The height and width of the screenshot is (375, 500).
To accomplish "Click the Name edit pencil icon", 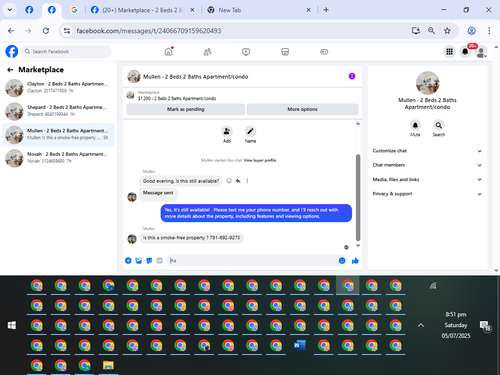I will click(250, 131).
